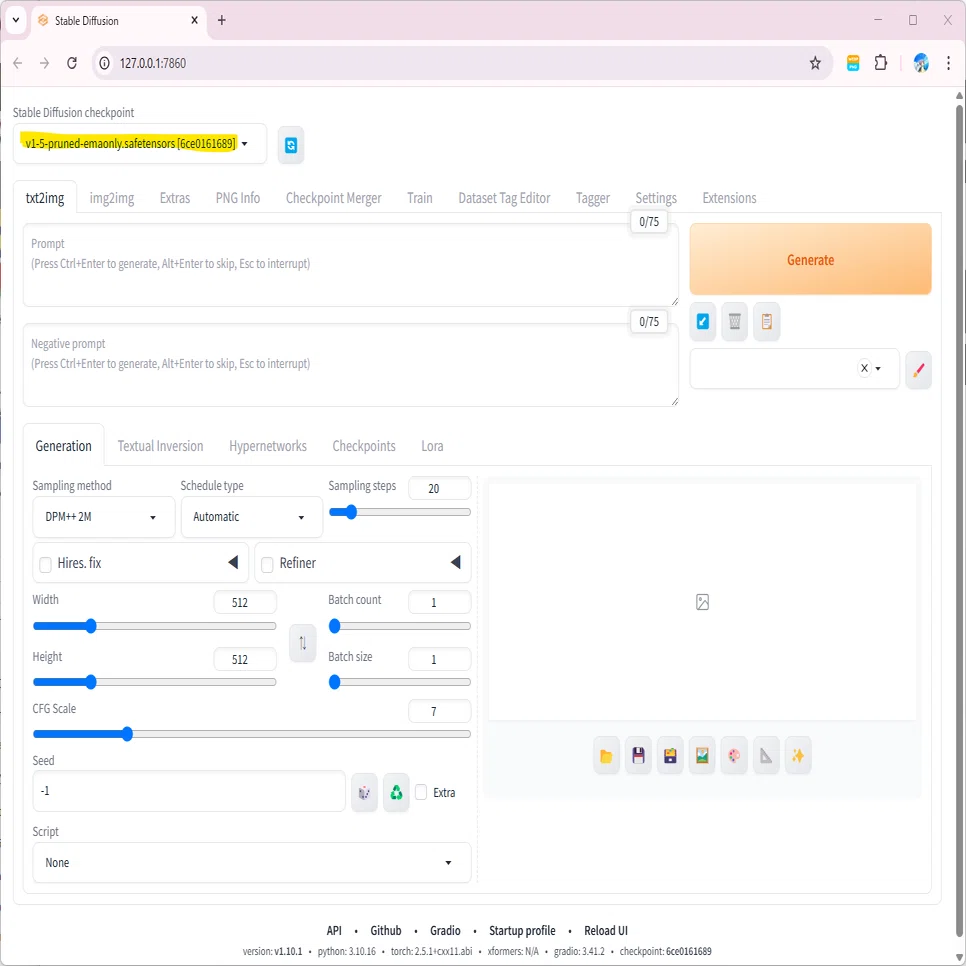This screenshot has height=966, width=966.
Task: Expand the Refiner section arrow
Action: pos(455,562)
